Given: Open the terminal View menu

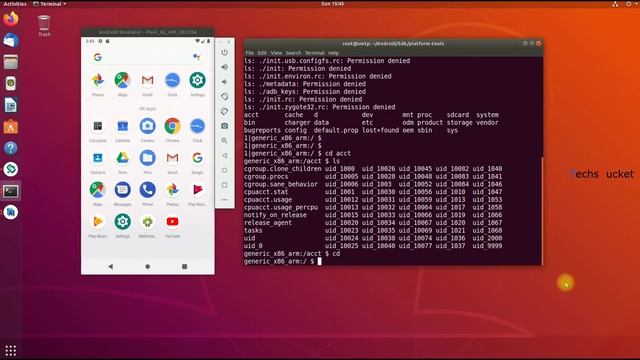Looking at the screenshot, I should (276, 53).
